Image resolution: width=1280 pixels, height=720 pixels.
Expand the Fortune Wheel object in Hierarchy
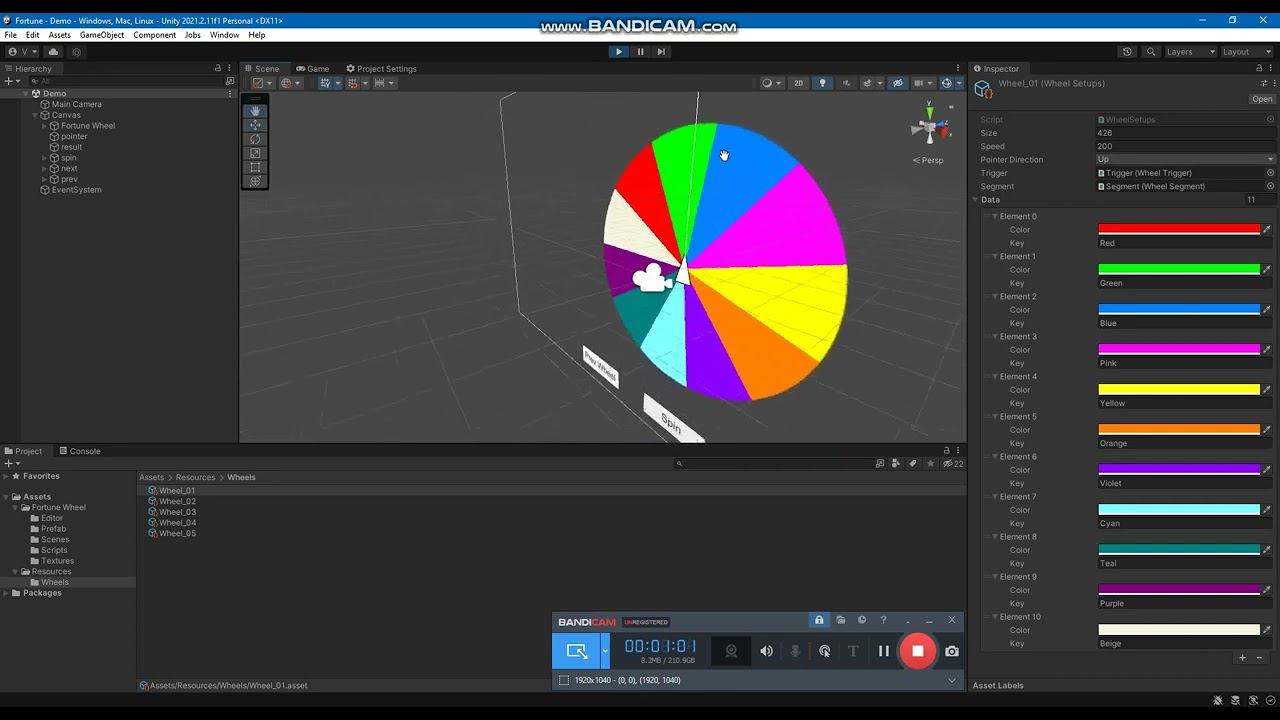coord(45,126)
